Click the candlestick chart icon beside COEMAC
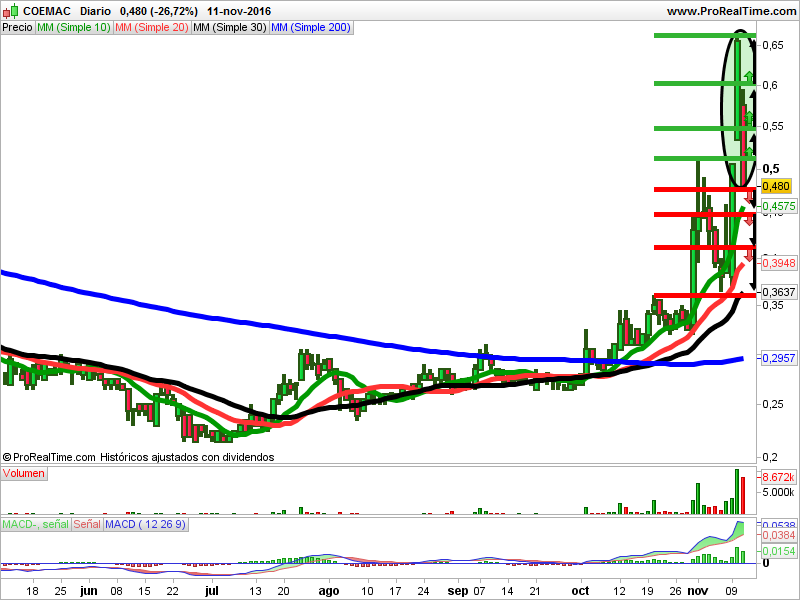The width and height of the screenshot is (800, 600). [x=9, y=9]
